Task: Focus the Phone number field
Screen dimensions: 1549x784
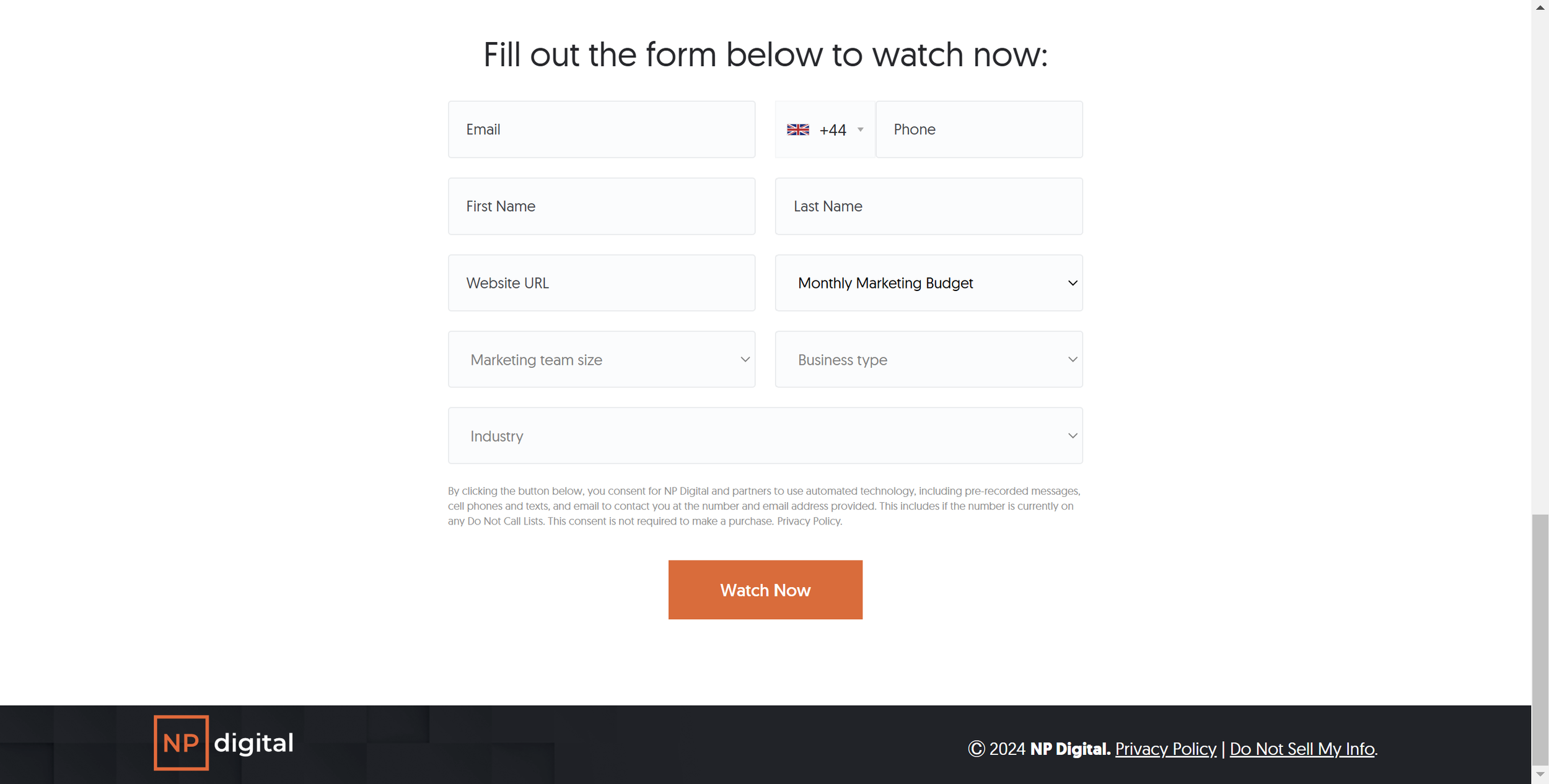Action: pyautogui.click(x=979, y=129)
